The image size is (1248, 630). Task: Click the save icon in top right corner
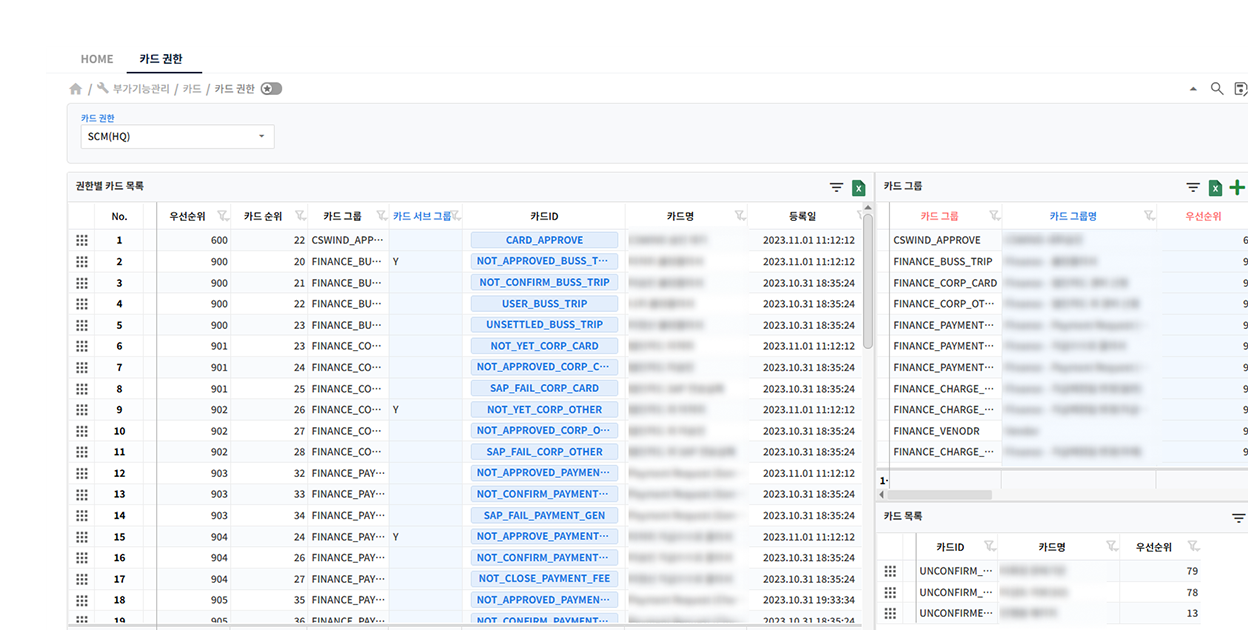click(1240, 89)
